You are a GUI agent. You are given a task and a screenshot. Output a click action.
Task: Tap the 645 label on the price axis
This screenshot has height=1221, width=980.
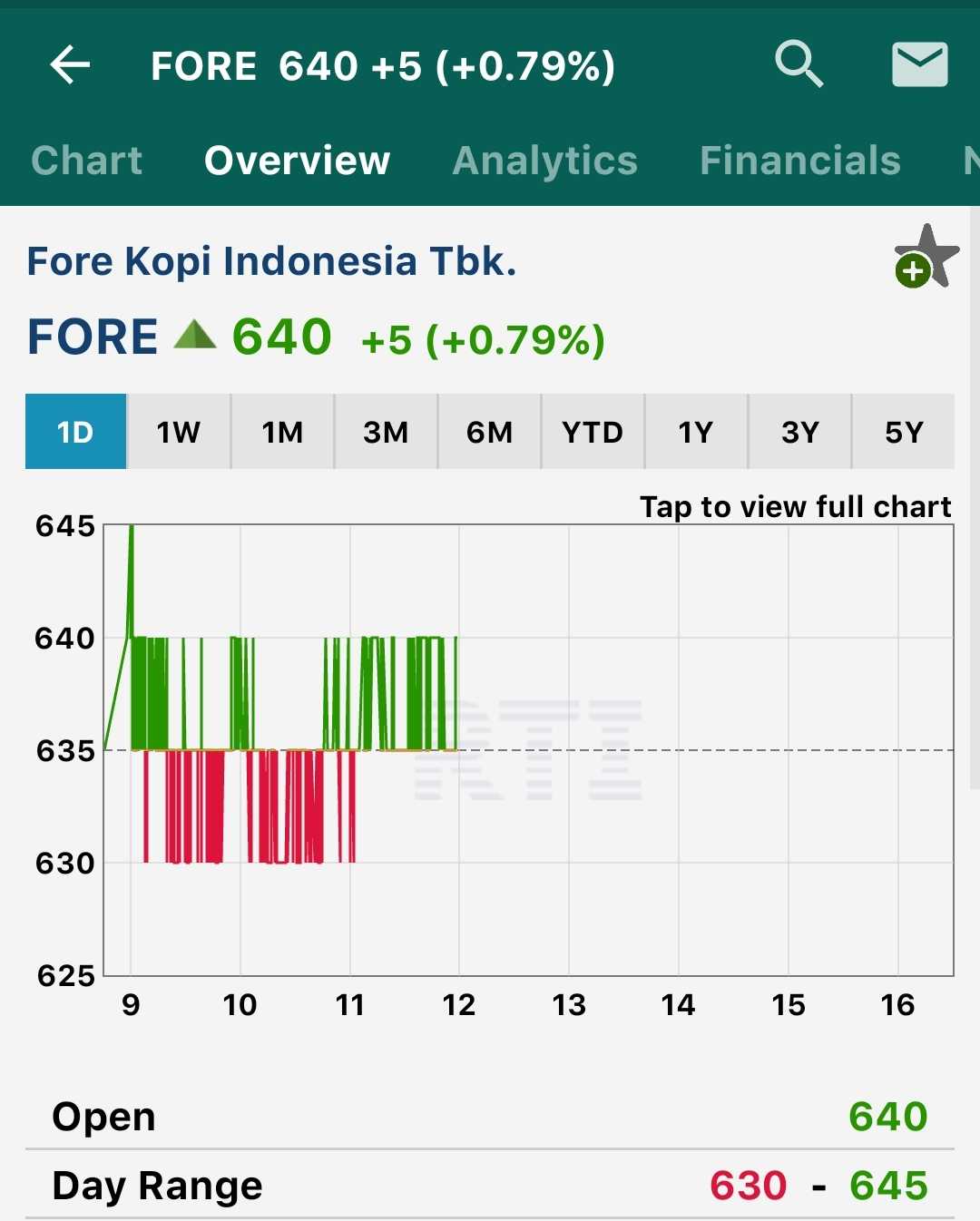tap(65, 526)
